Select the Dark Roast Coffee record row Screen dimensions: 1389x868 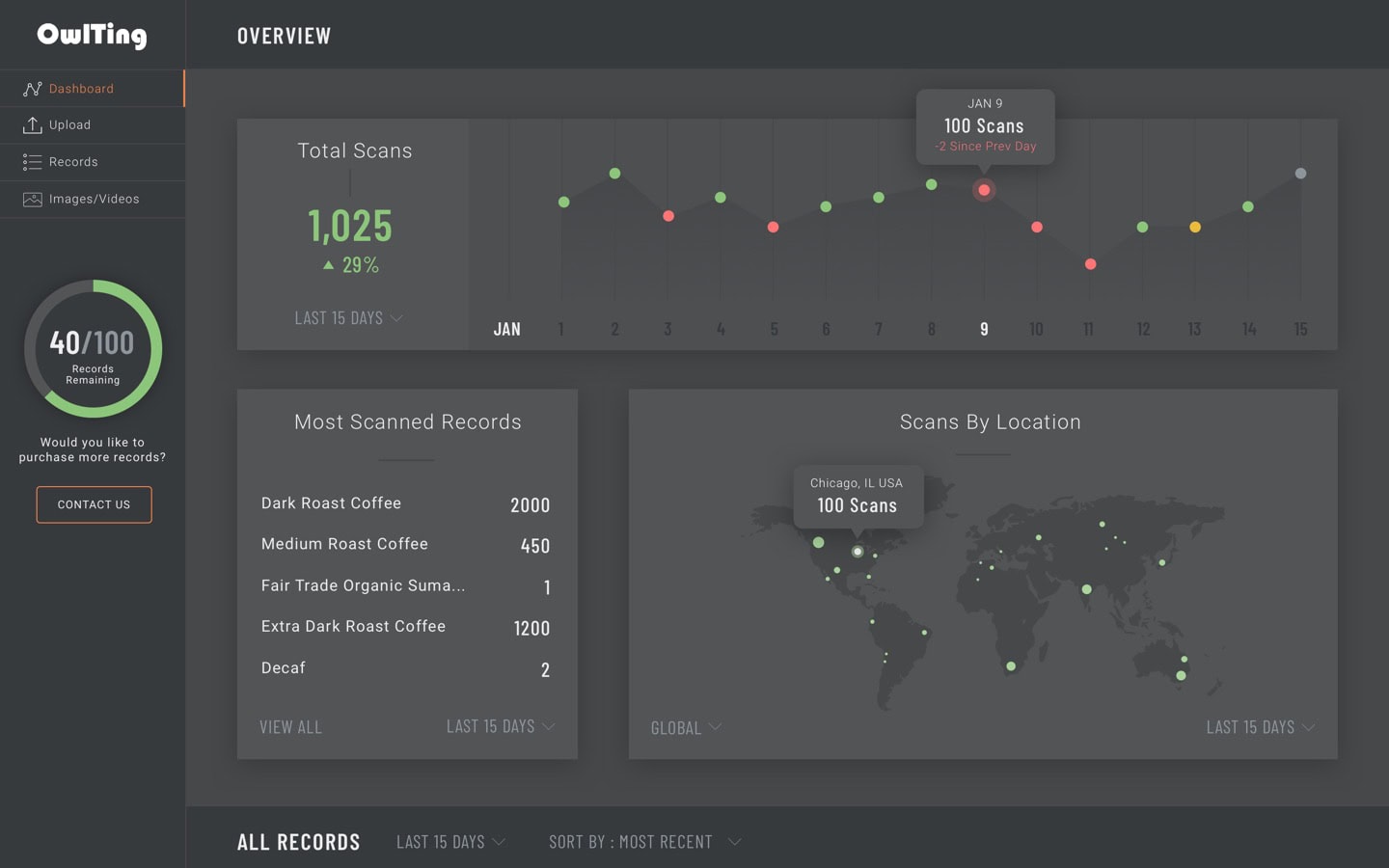coord(405,503)
